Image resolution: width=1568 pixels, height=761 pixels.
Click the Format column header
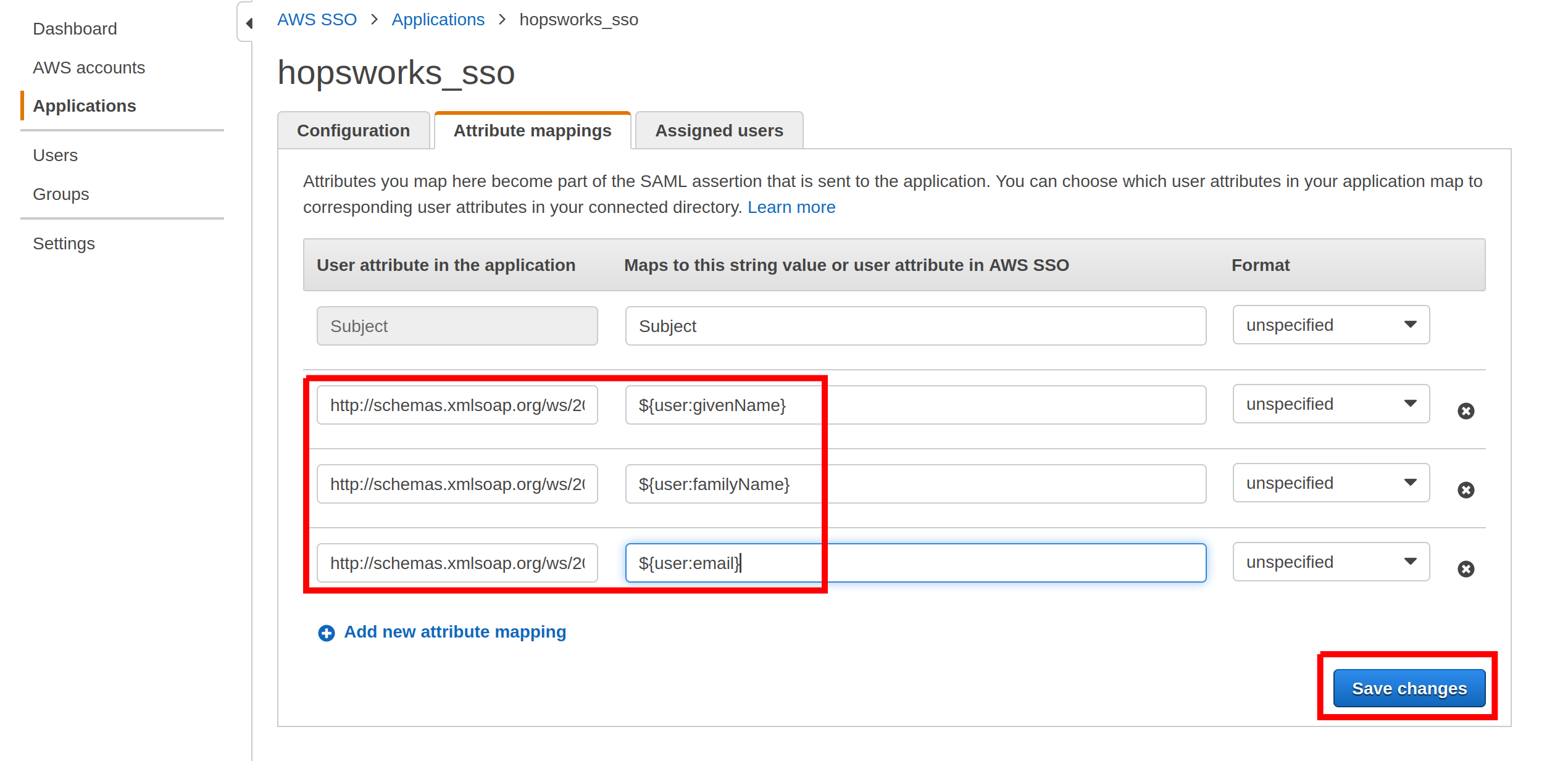click(1261, 265)
